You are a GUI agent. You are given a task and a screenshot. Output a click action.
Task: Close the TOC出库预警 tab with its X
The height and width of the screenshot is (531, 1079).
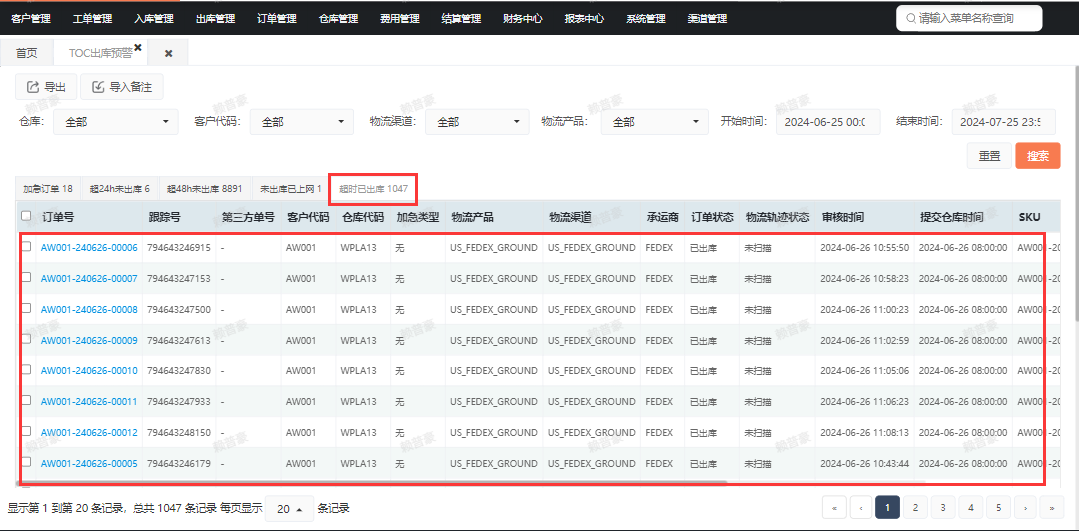(138, 47)
